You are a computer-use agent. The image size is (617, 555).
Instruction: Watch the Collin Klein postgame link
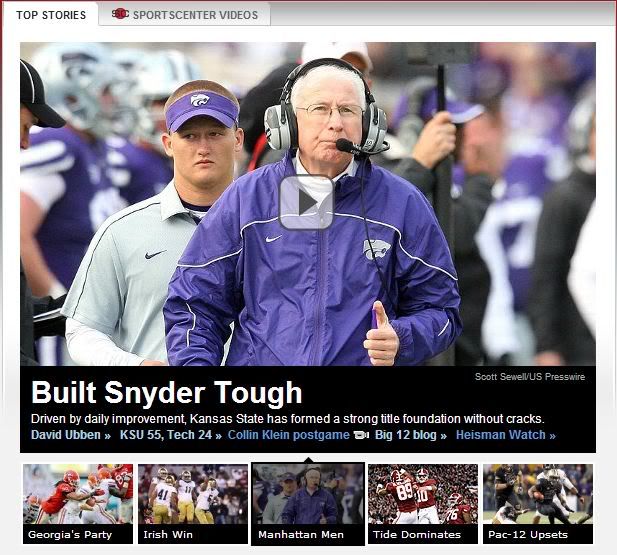tap(288, 435)
